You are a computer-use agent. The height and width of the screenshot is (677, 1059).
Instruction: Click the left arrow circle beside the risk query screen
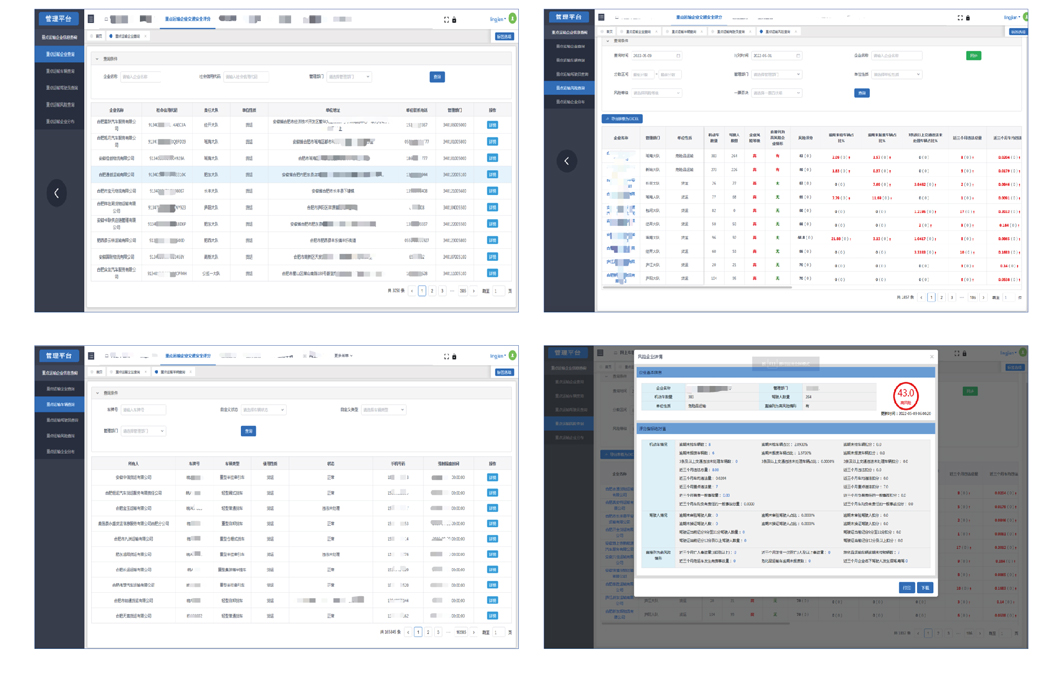click(567, 161)
